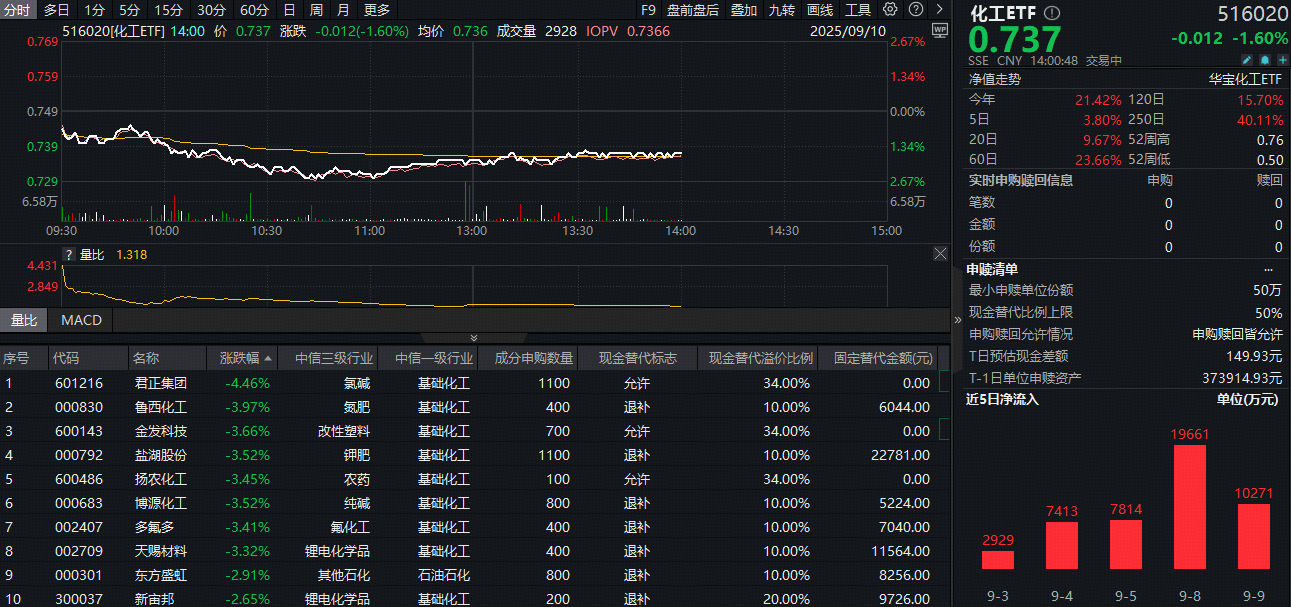Click the pencil note icon under the price

pos(1246,61)
